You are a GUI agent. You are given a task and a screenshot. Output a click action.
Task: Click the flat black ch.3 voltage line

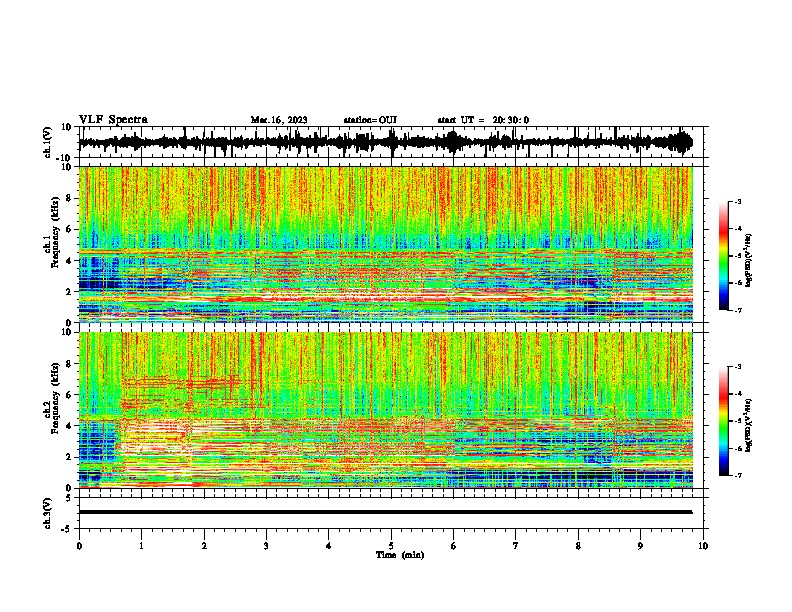(x=386, y=512)
